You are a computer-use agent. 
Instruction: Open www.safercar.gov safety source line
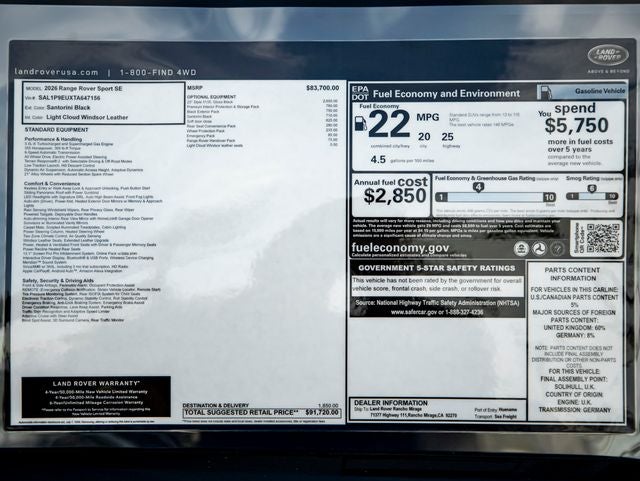(x=437, y=312)
